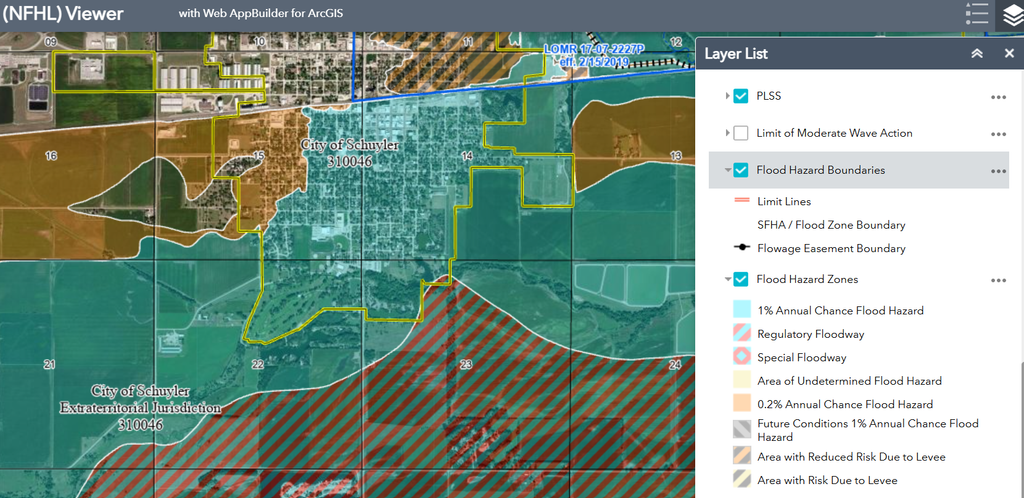Select the Flood Hazard Zones layer title
Viewport: 1024px width, 498px height.
[807, 279]
